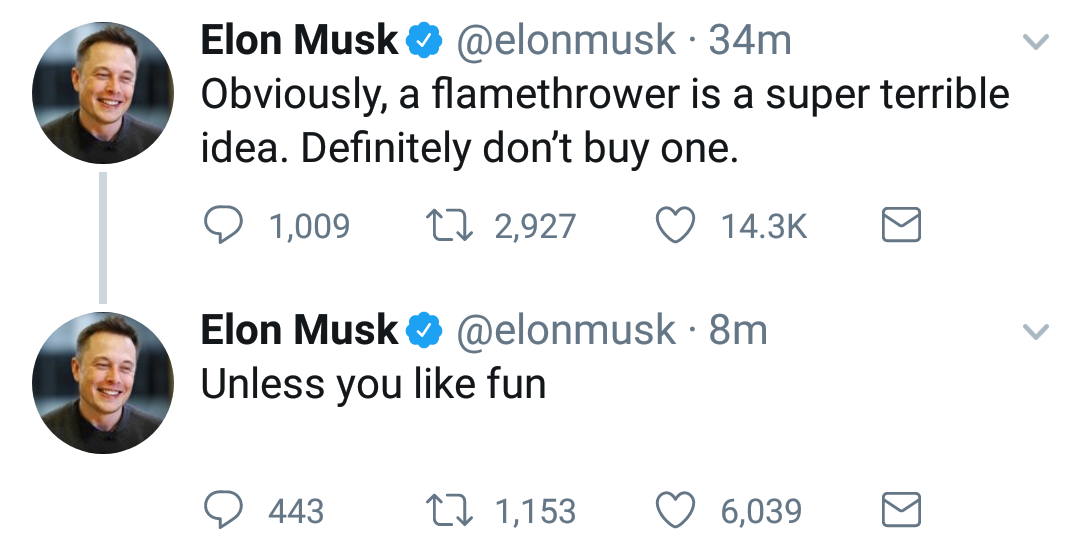1080x542 pixels.
Task: Open Elon Musk display name on first tweet
Action: pyautogui.click(x=299, y=41)
